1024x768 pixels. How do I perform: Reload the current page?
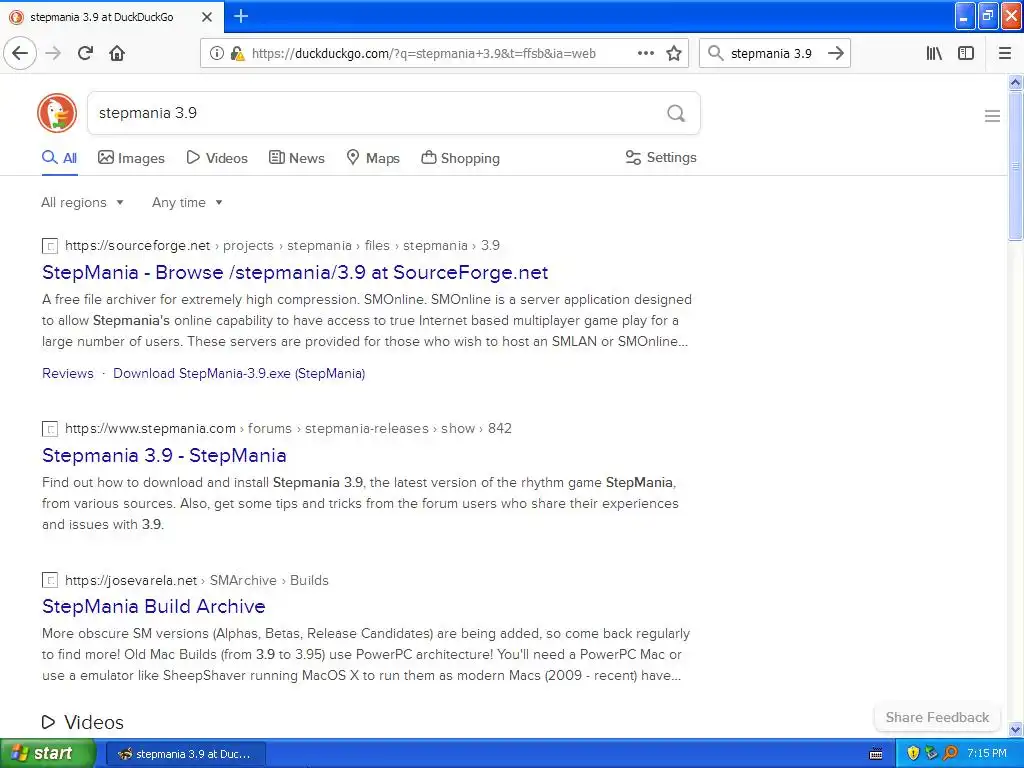click(x=85, y=53)
